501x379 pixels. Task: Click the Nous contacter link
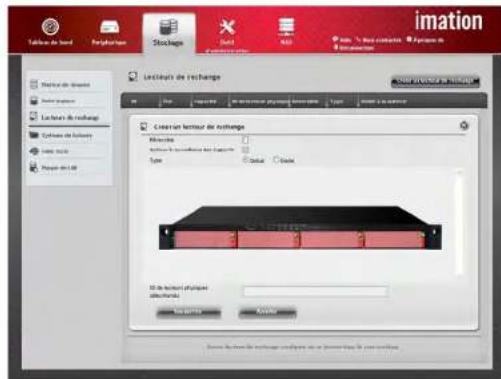click(379, 40)
